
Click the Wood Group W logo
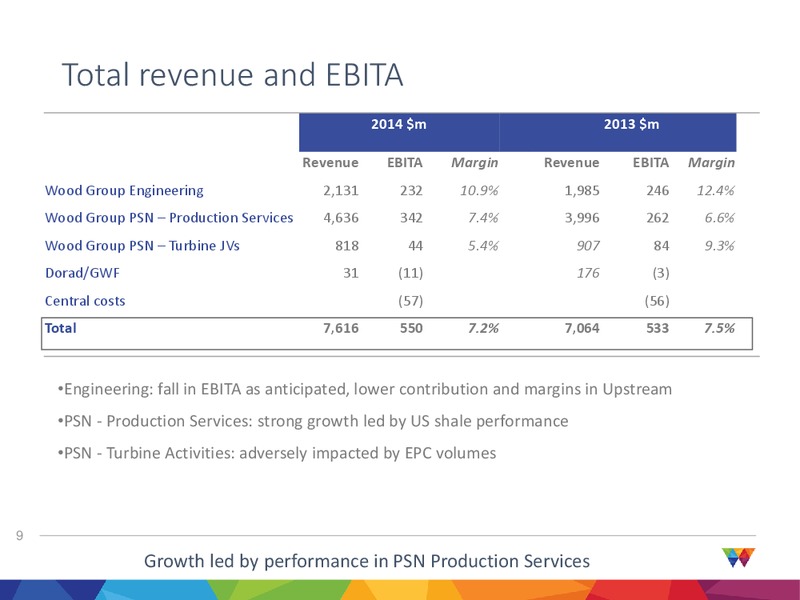[738, 557]
